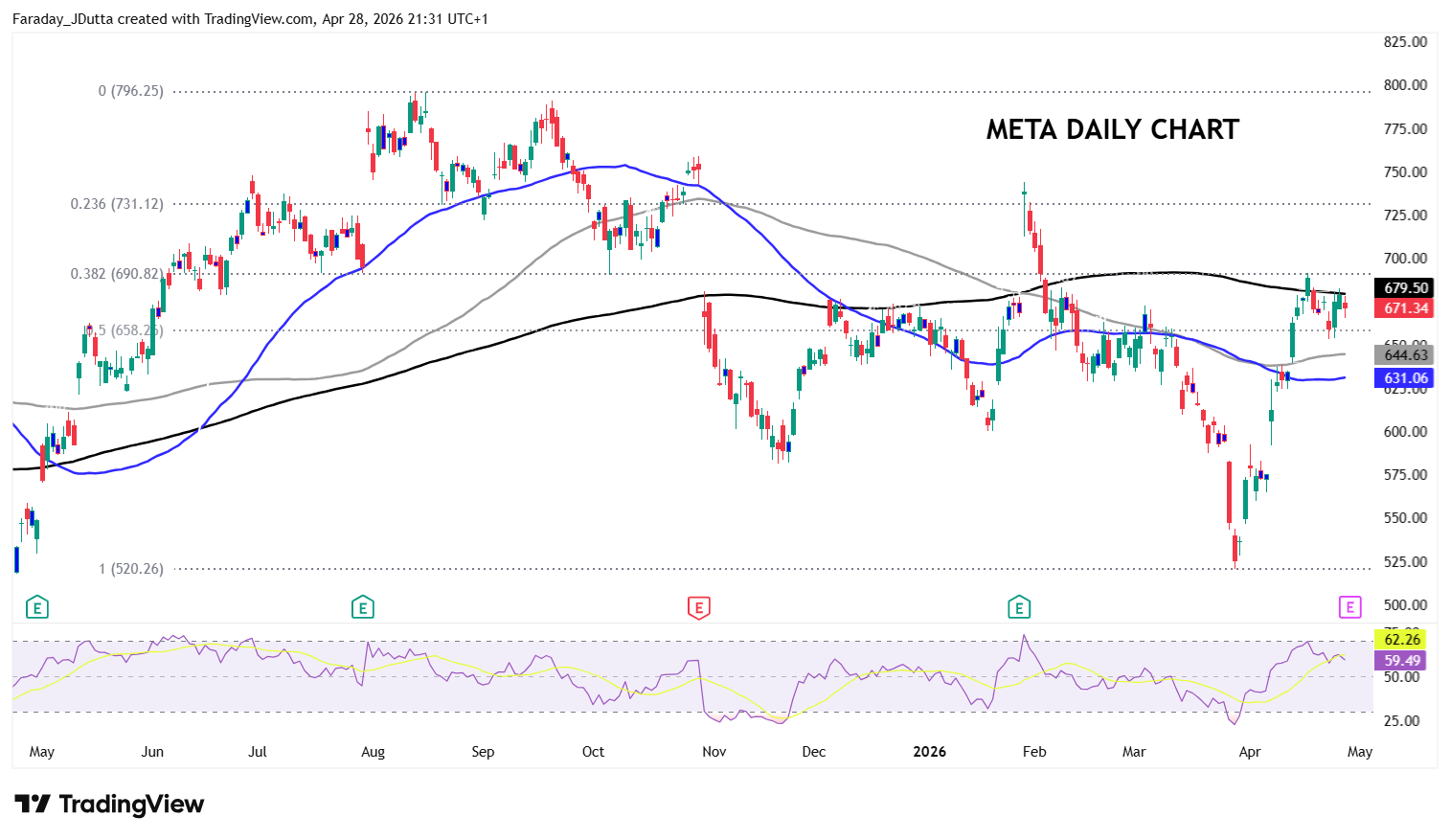The width and height of the screenshot is (1450, 840).
Task: Click the leftmost green earnings marker near May
Action: [x=36, y=607]
